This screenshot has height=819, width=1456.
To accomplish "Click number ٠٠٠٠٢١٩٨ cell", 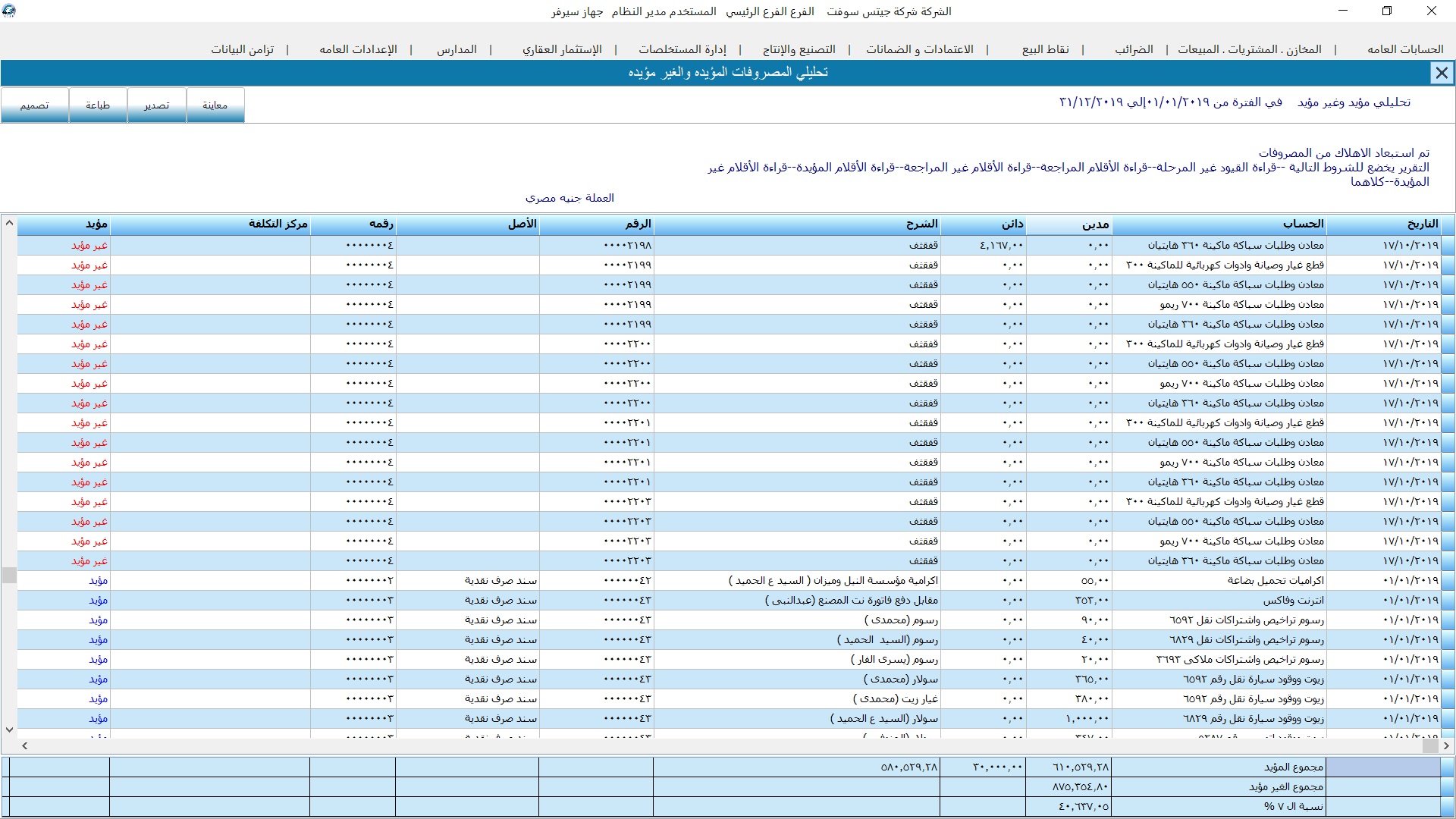I will click(596, 245).
